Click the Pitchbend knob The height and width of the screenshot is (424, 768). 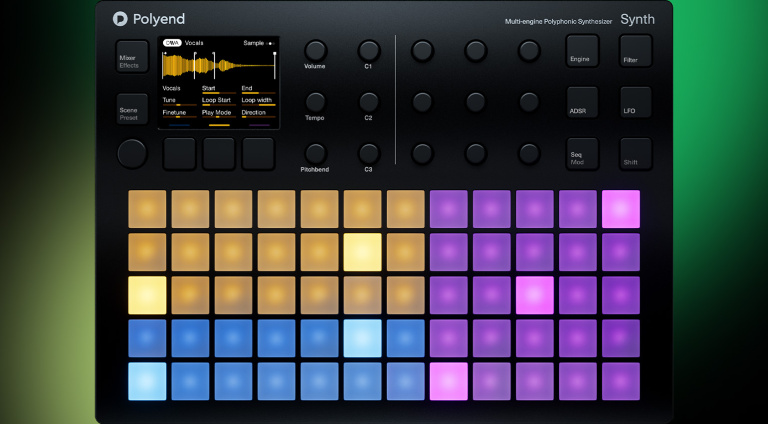(x=315, y=153)
